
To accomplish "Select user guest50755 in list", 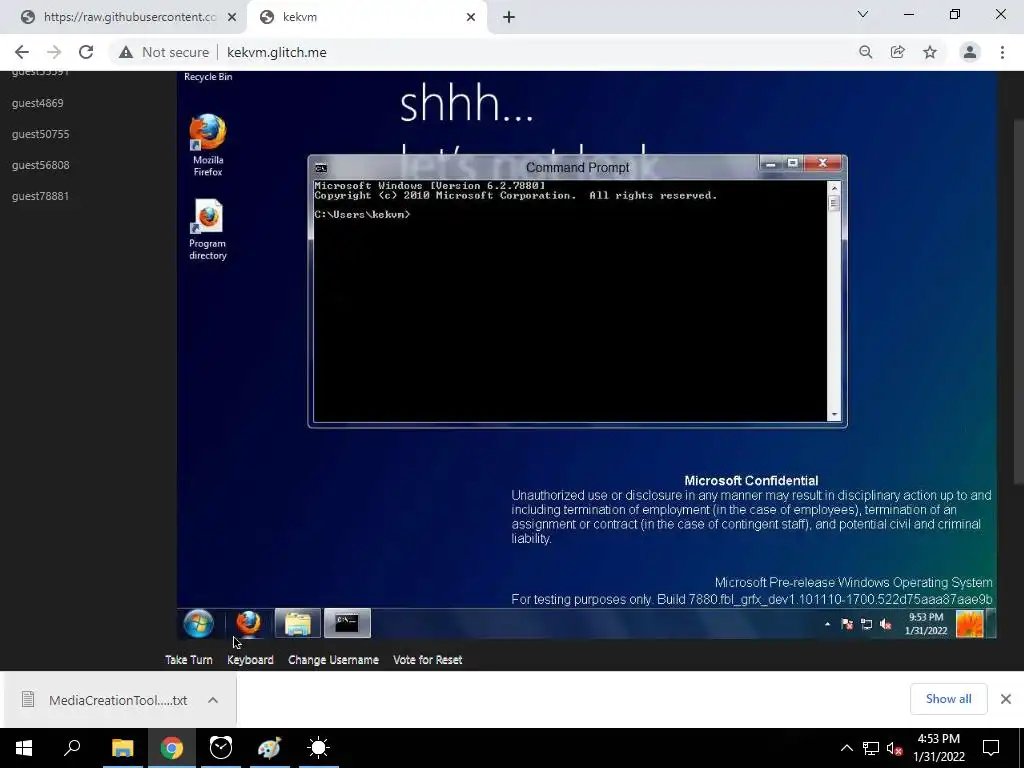I will click(x=40, y=134).
